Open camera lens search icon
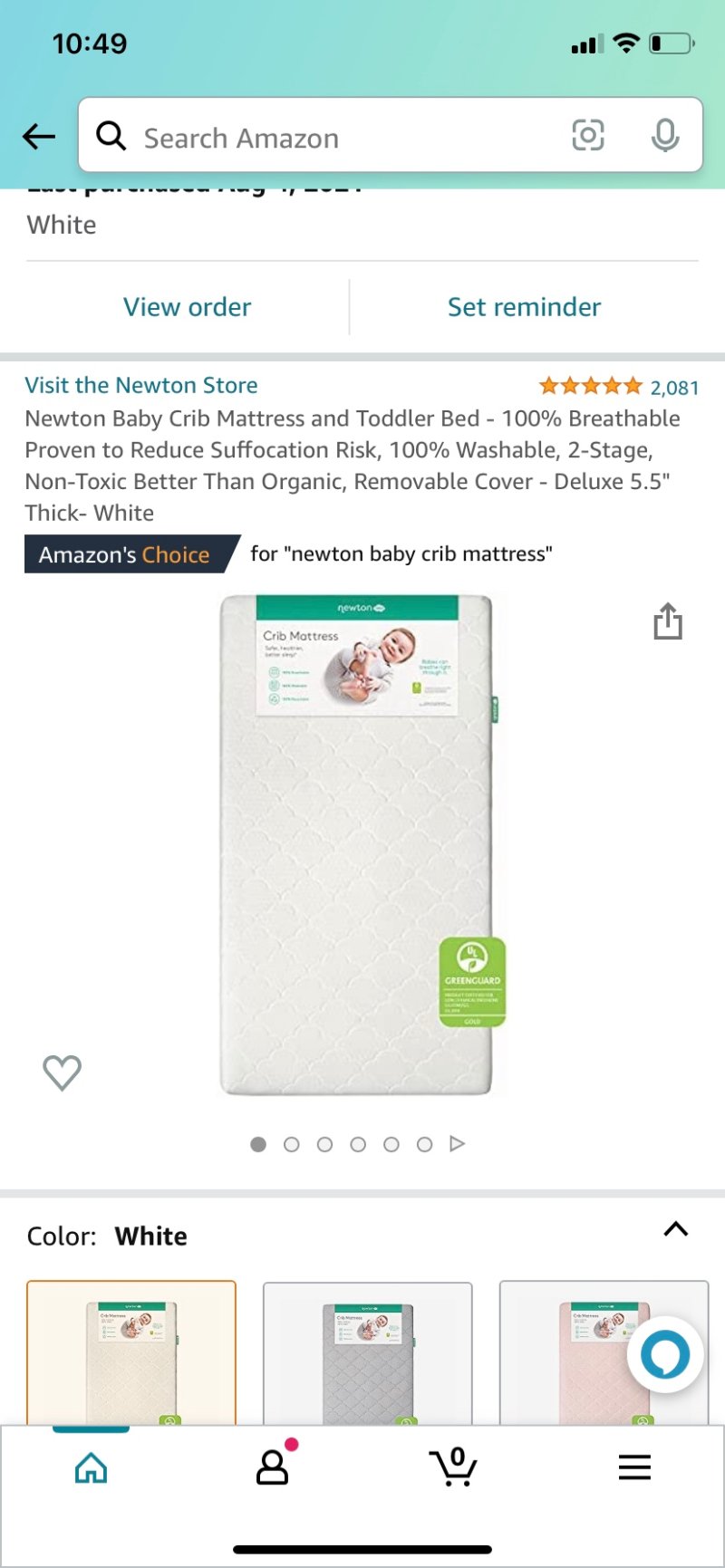 [588, 136]
